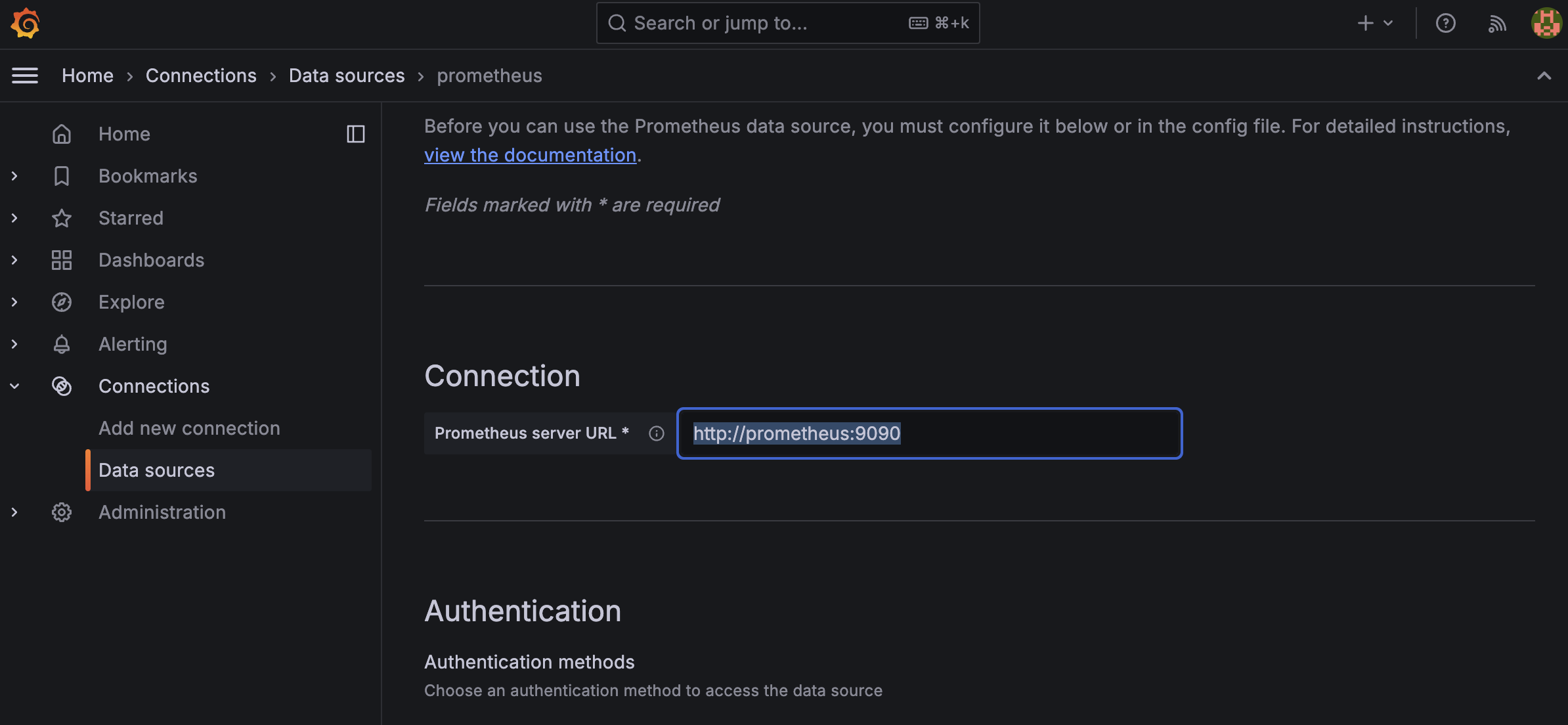Expand the Alerting section
The height and width of the screenshot is (725, 1568).
click(14, 344)
